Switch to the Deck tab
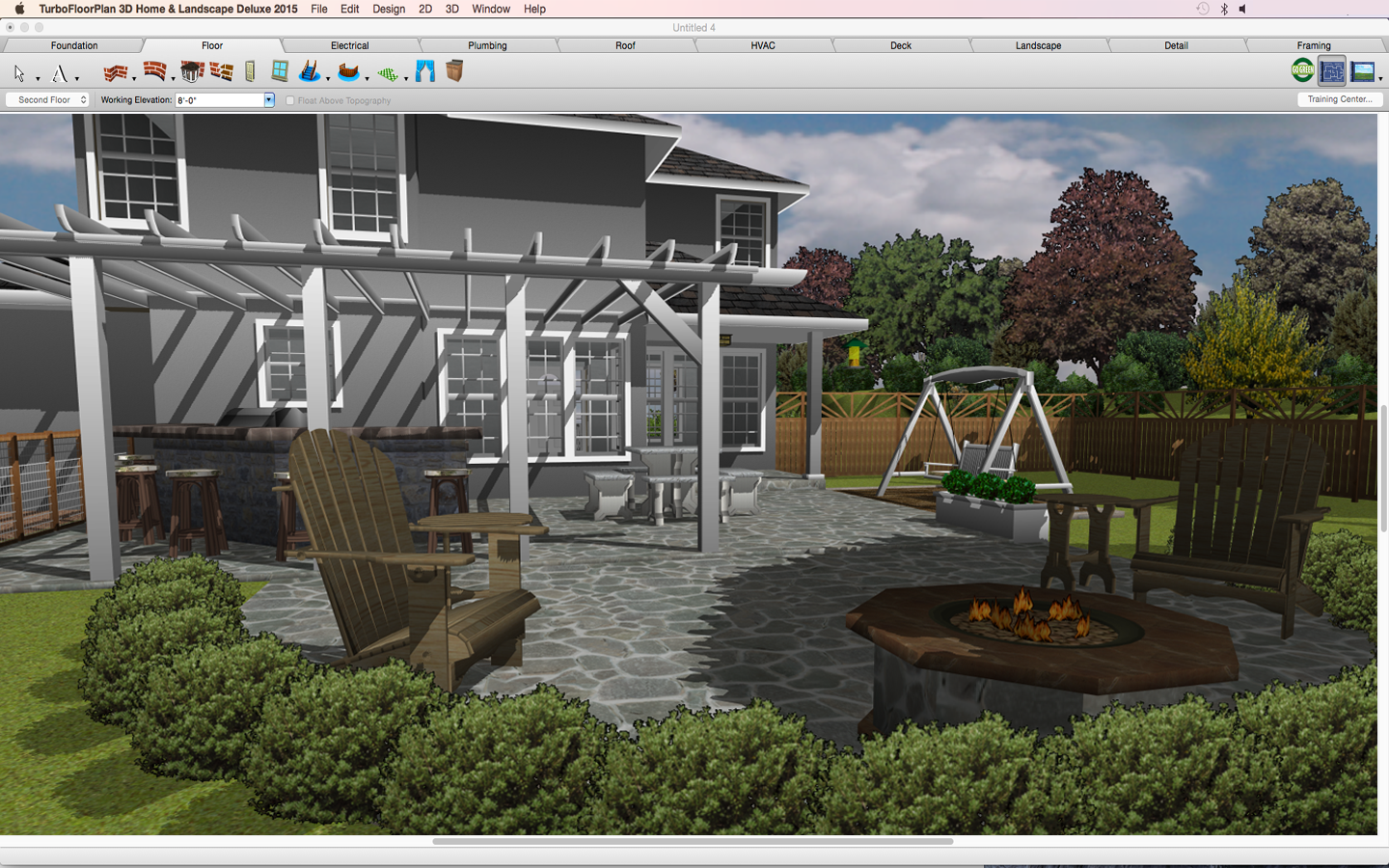 coord(901,45)
